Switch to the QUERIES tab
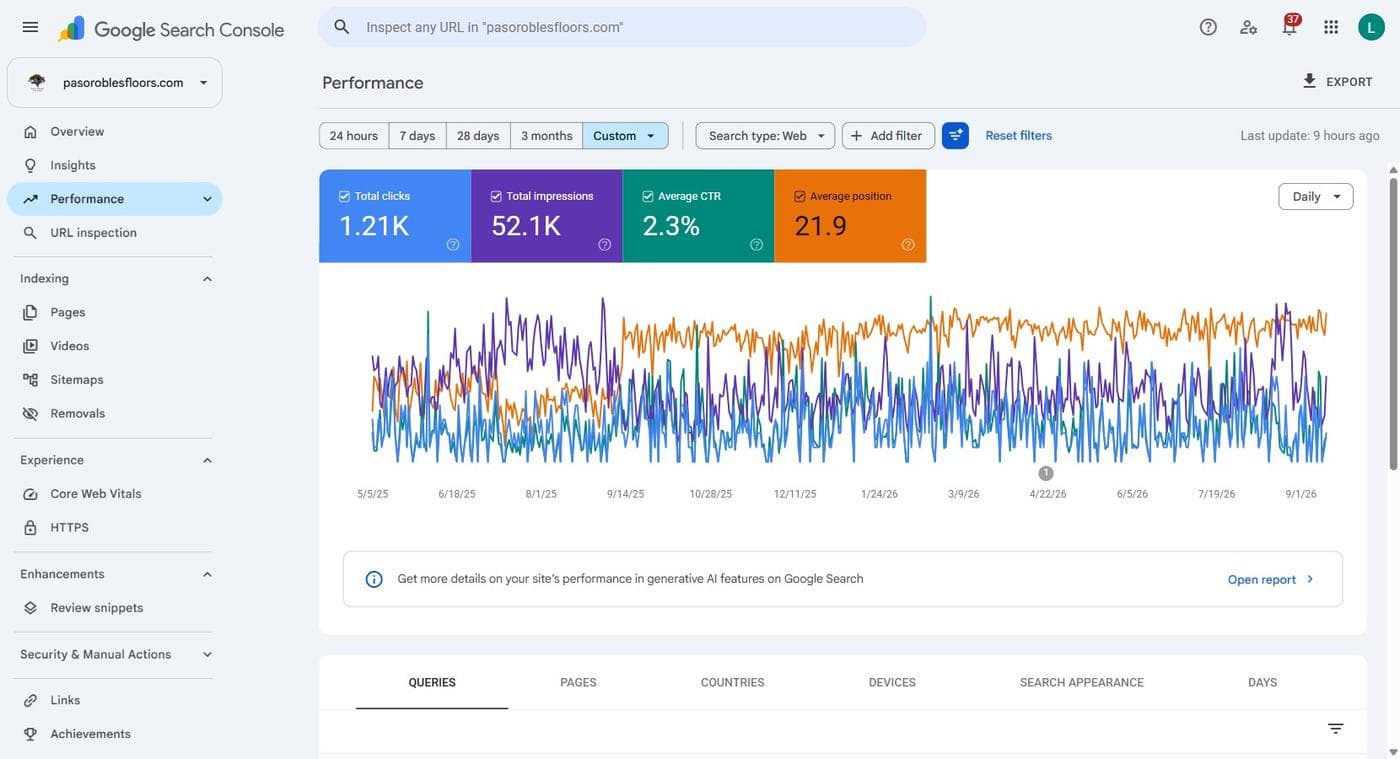 click(x=432, y=682)
